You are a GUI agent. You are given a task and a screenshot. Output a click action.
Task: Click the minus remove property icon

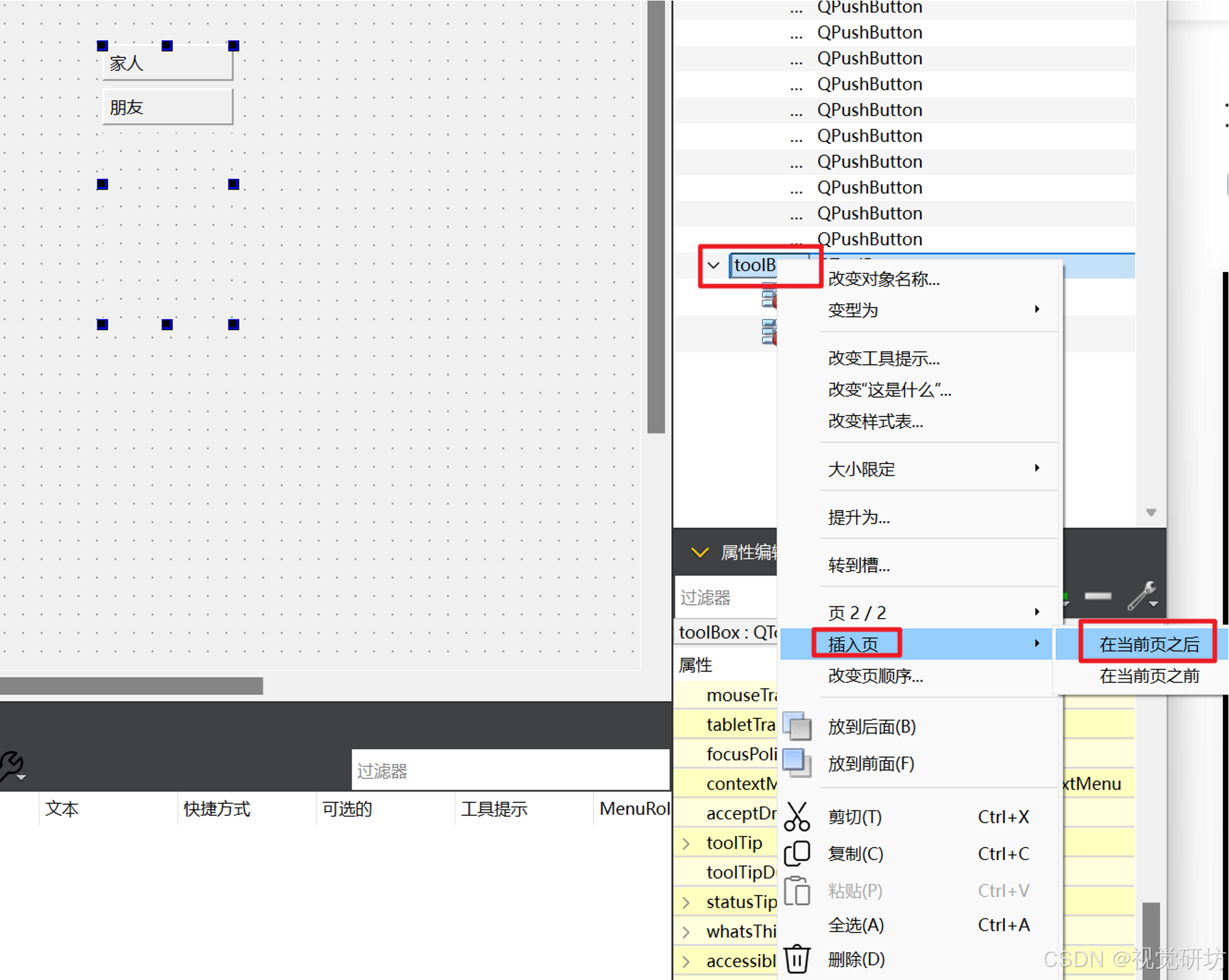1098,596
